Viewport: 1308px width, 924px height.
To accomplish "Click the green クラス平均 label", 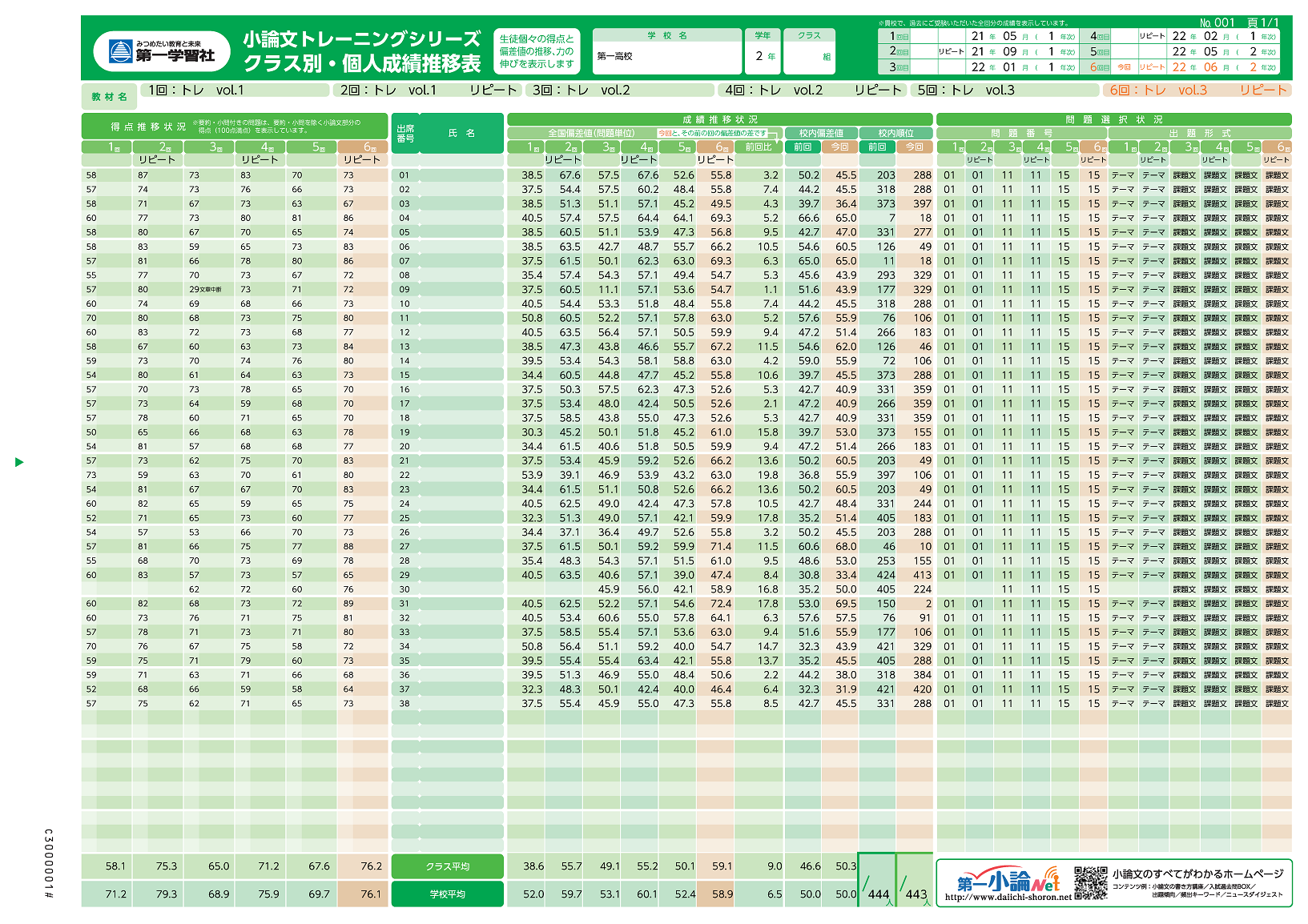I will click(x=448, y=866).
